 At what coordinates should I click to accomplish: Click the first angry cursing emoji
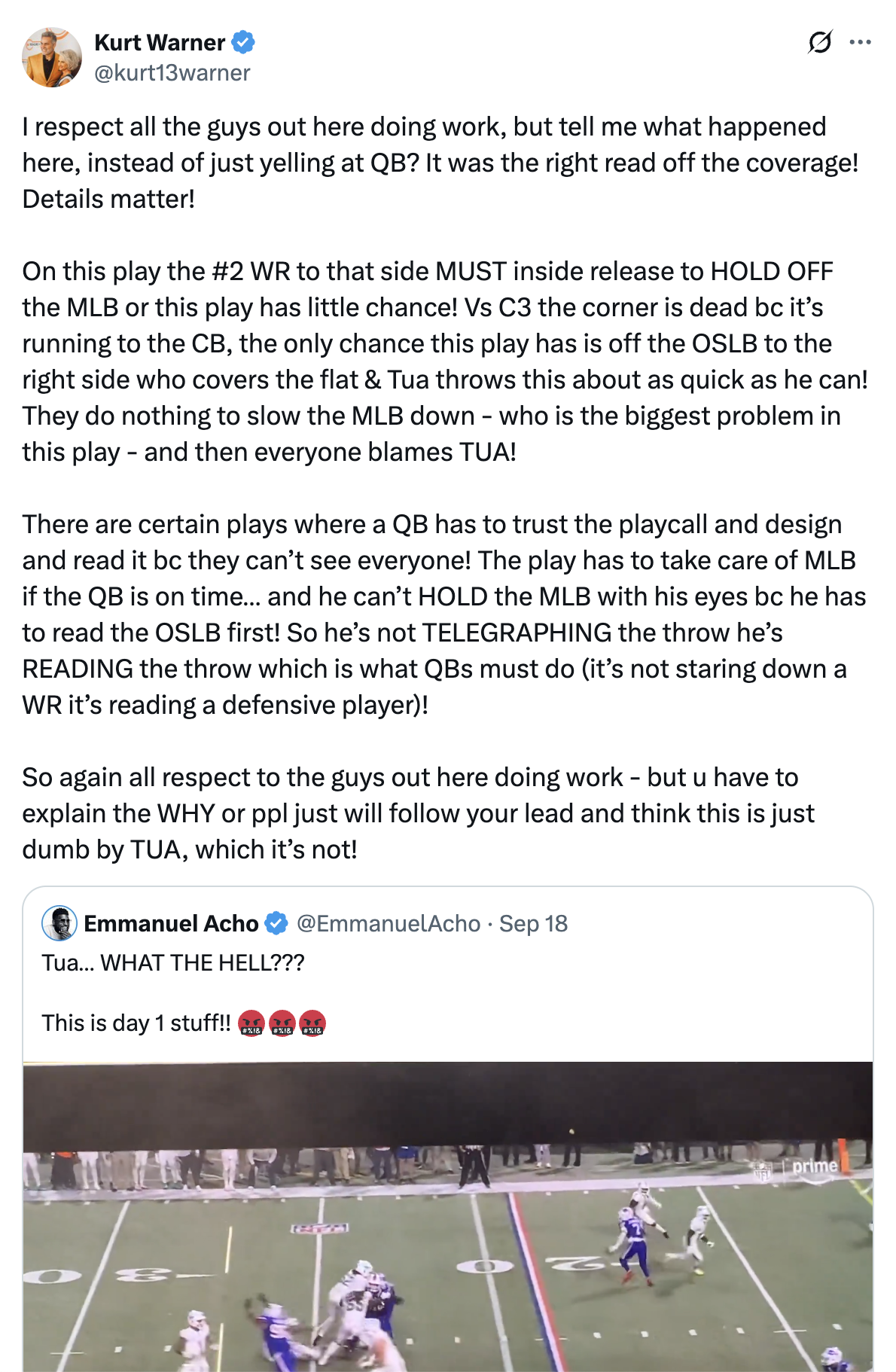point(251,1023)
